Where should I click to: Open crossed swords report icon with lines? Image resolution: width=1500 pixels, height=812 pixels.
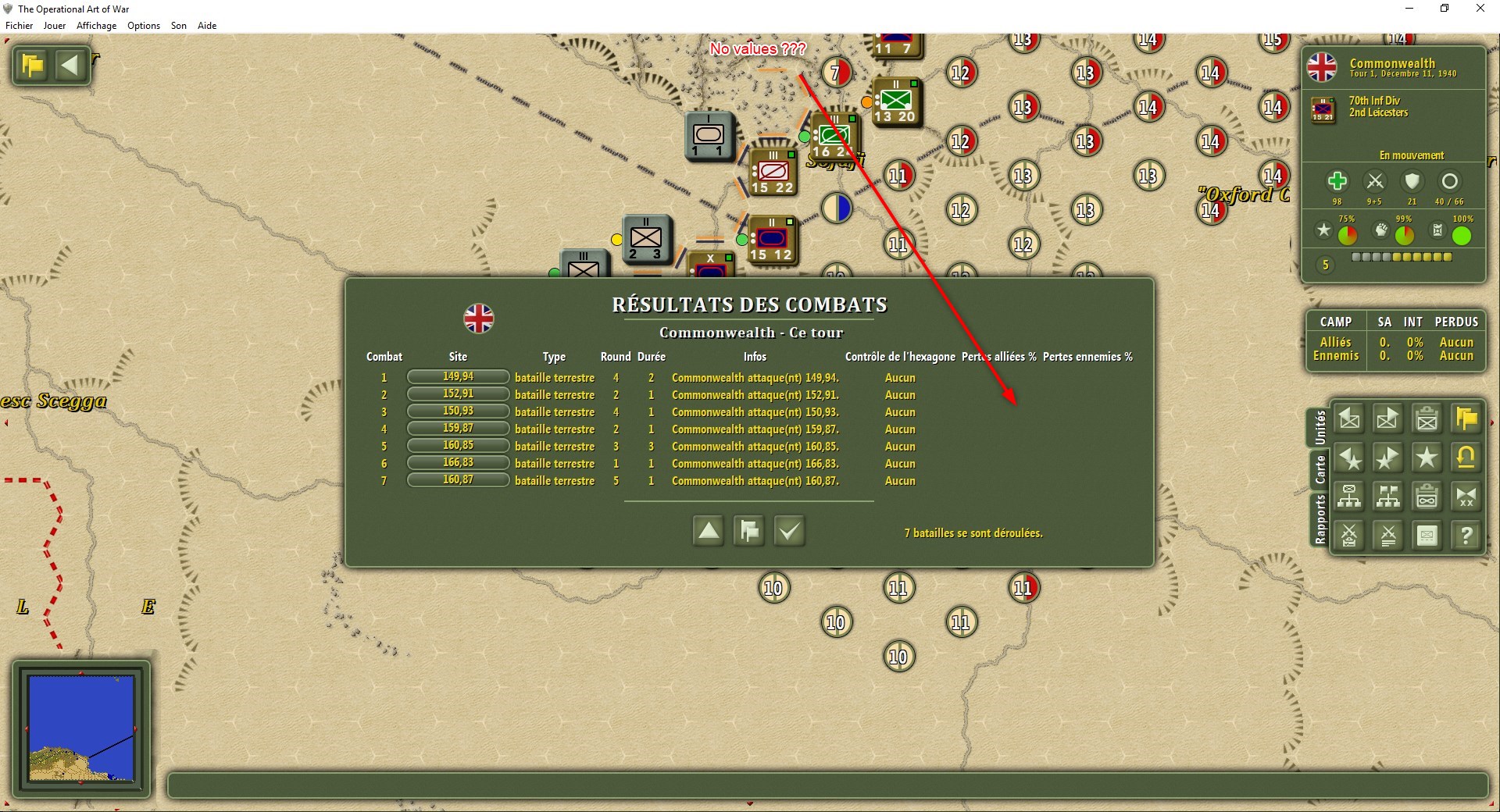(x=1387, y=536)
